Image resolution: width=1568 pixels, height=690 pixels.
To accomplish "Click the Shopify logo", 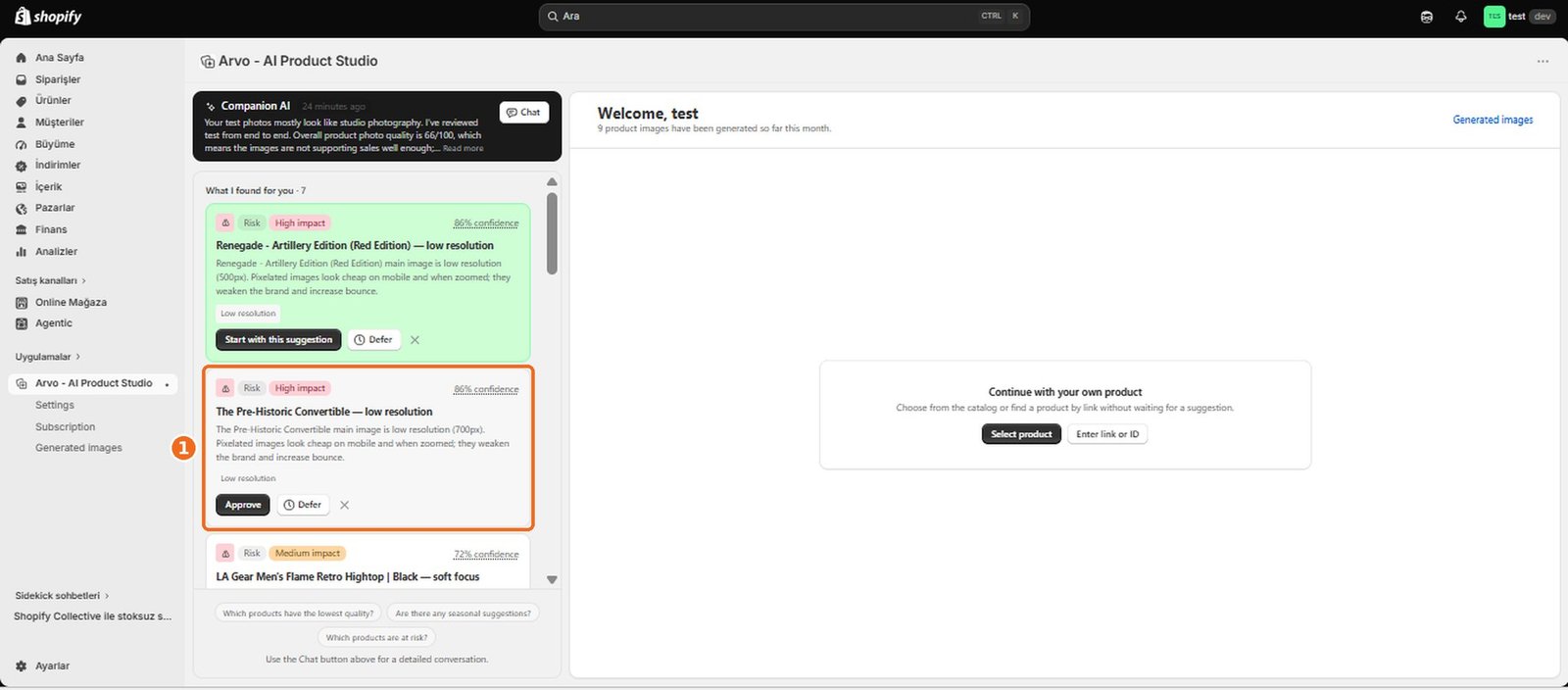I will (x=48, y=16).
